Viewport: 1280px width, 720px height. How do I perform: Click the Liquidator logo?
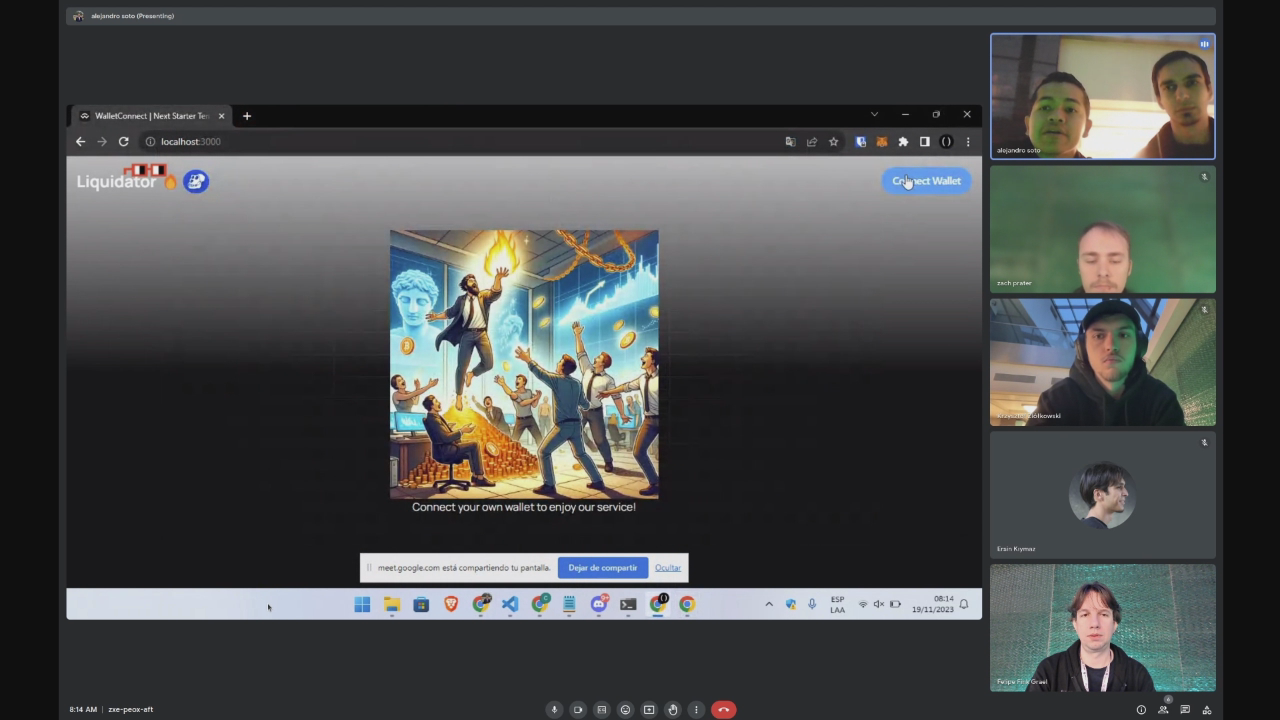126,179
